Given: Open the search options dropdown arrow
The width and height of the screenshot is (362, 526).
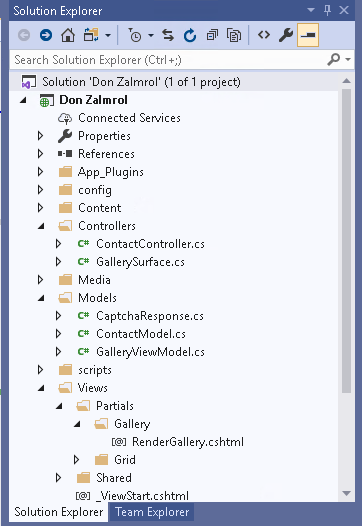Looking at the screenshot, I should click(x=348, y=60).
